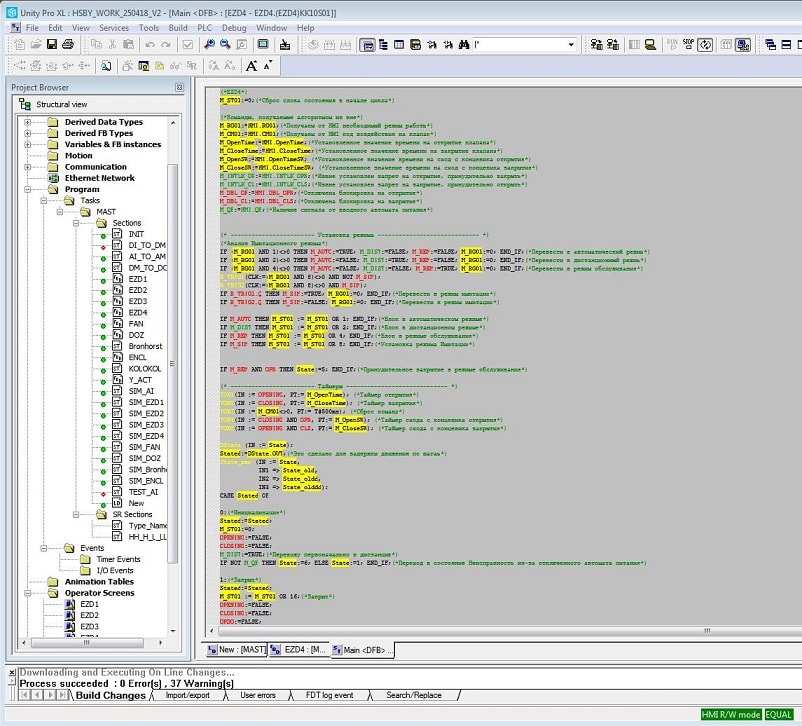Open the search text combo box dropdown
Viewport: 802px width, 726px height.
571,45
